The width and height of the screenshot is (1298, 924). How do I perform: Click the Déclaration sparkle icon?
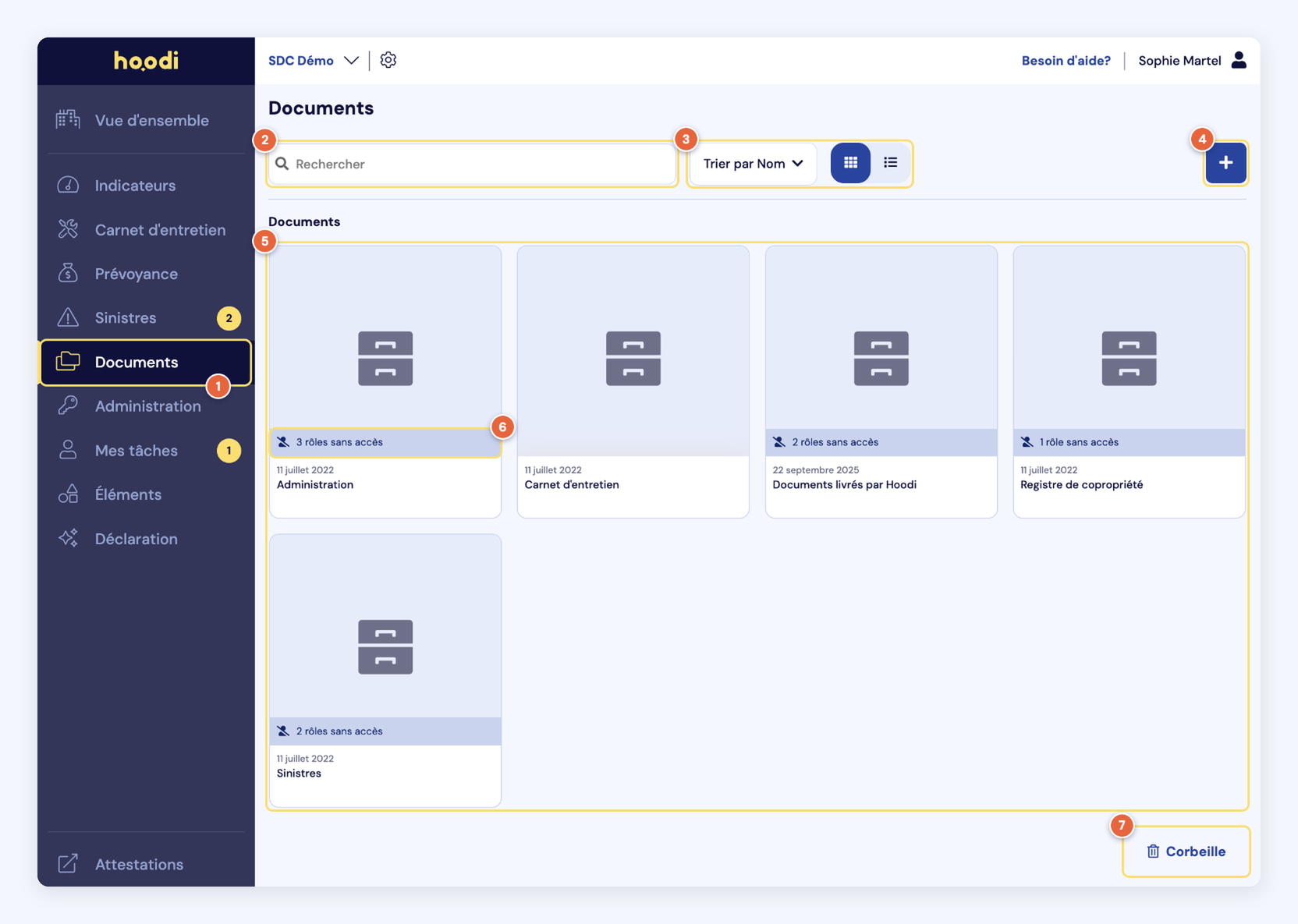(68, 538)
